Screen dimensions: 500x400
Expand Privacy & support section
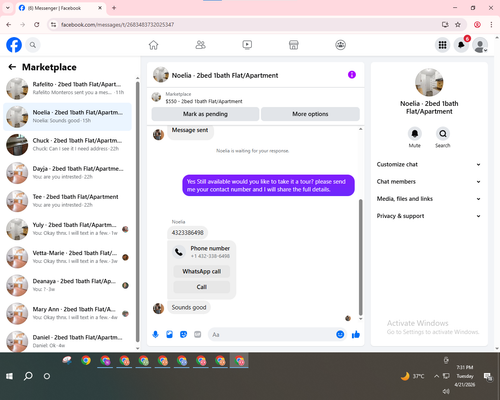pyautogui.click(x=429, y=216)
